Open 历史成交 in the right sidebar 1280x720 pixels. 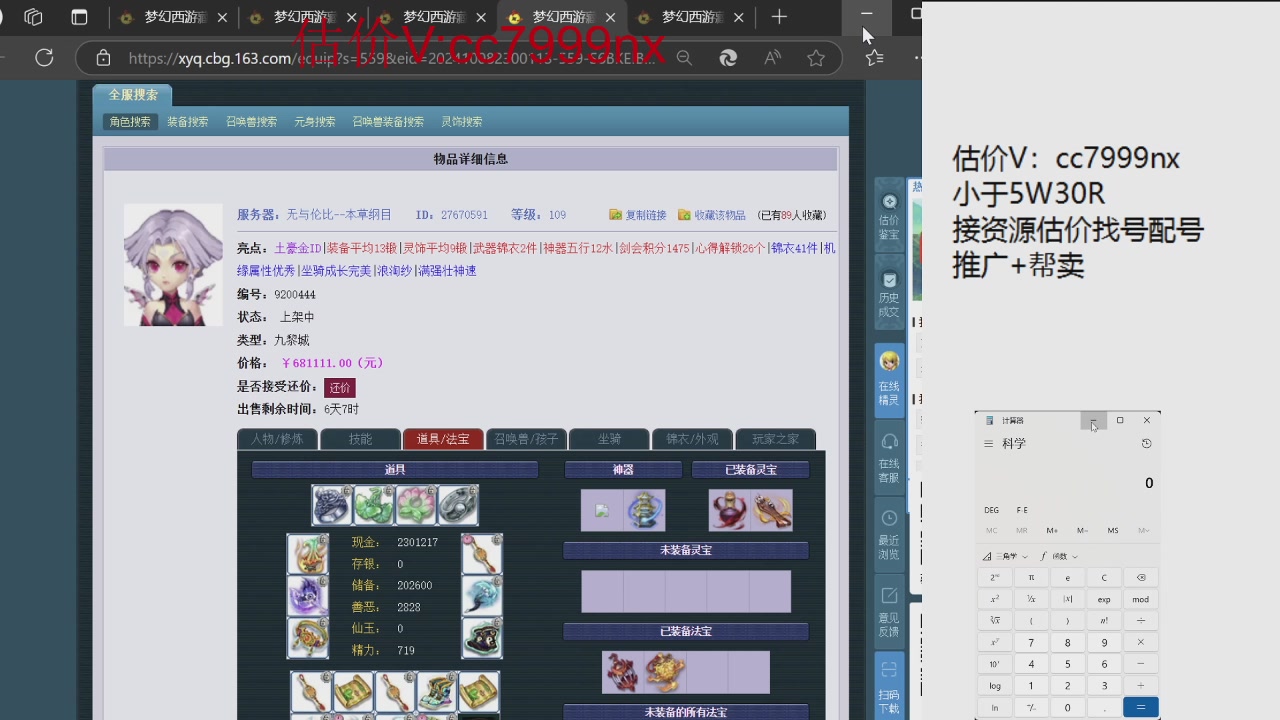(889, 294)
